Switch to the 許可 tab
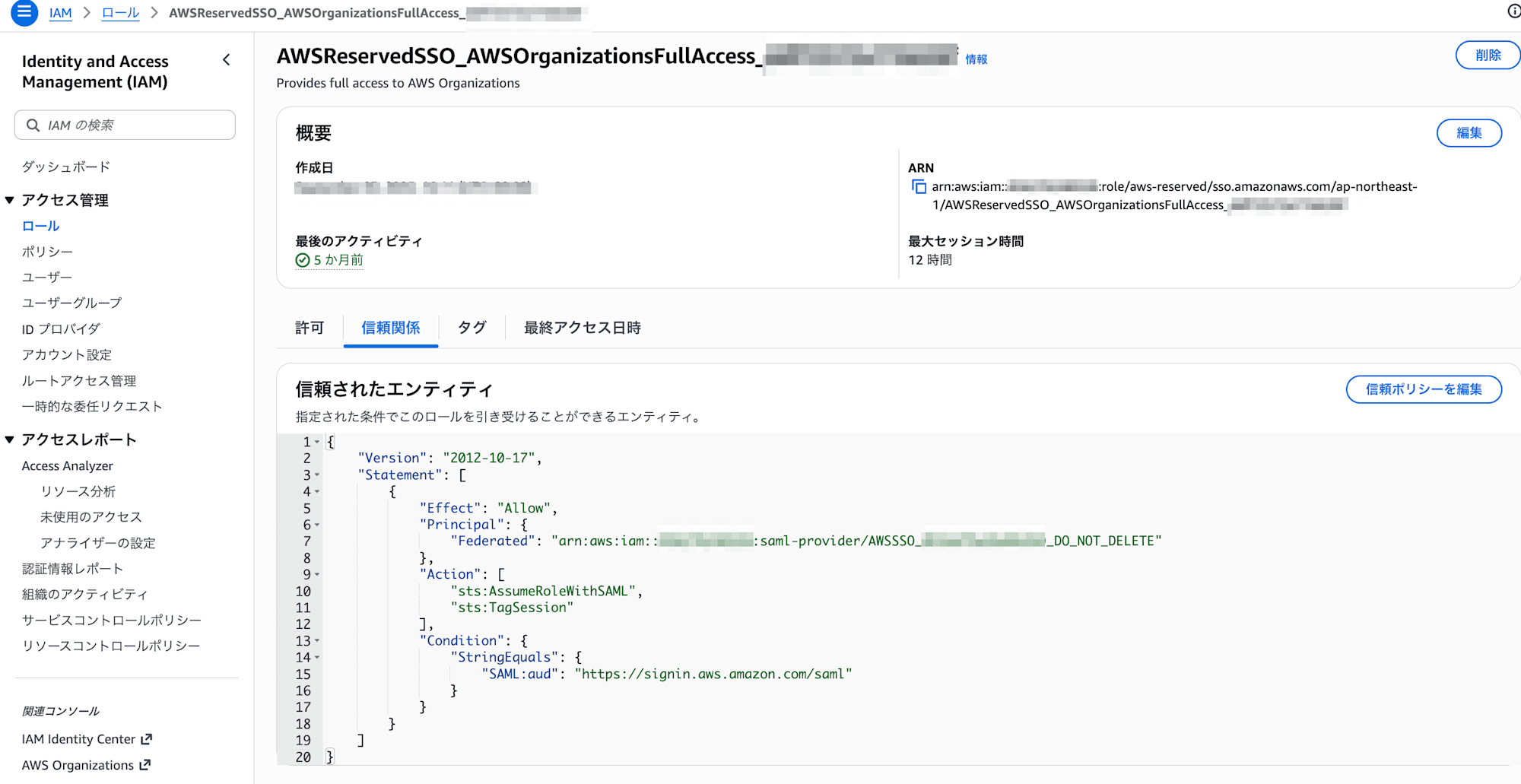The width and height of the screenshot is (1521, 784). coord(310,328)
